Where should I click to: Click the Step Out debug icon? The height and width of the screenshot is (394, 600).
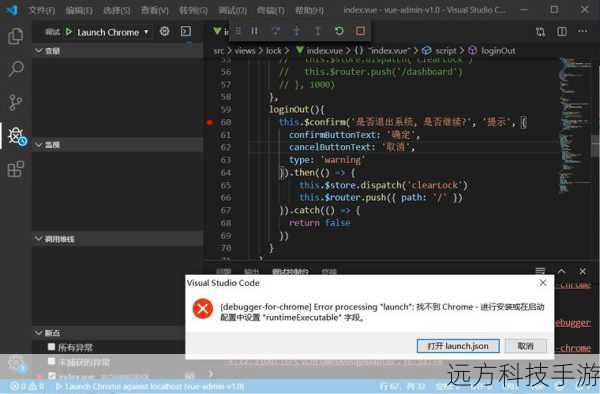[x=317, y=31]
